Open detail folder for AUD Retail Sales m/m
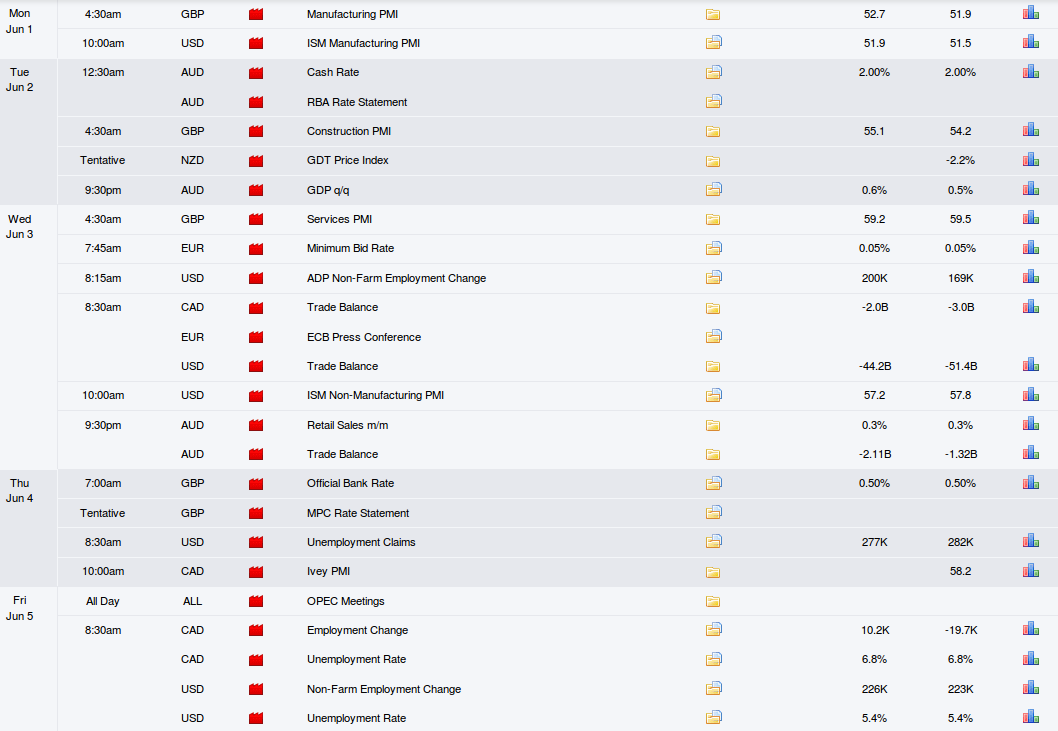1058x731 pixels. click(713, 425)
